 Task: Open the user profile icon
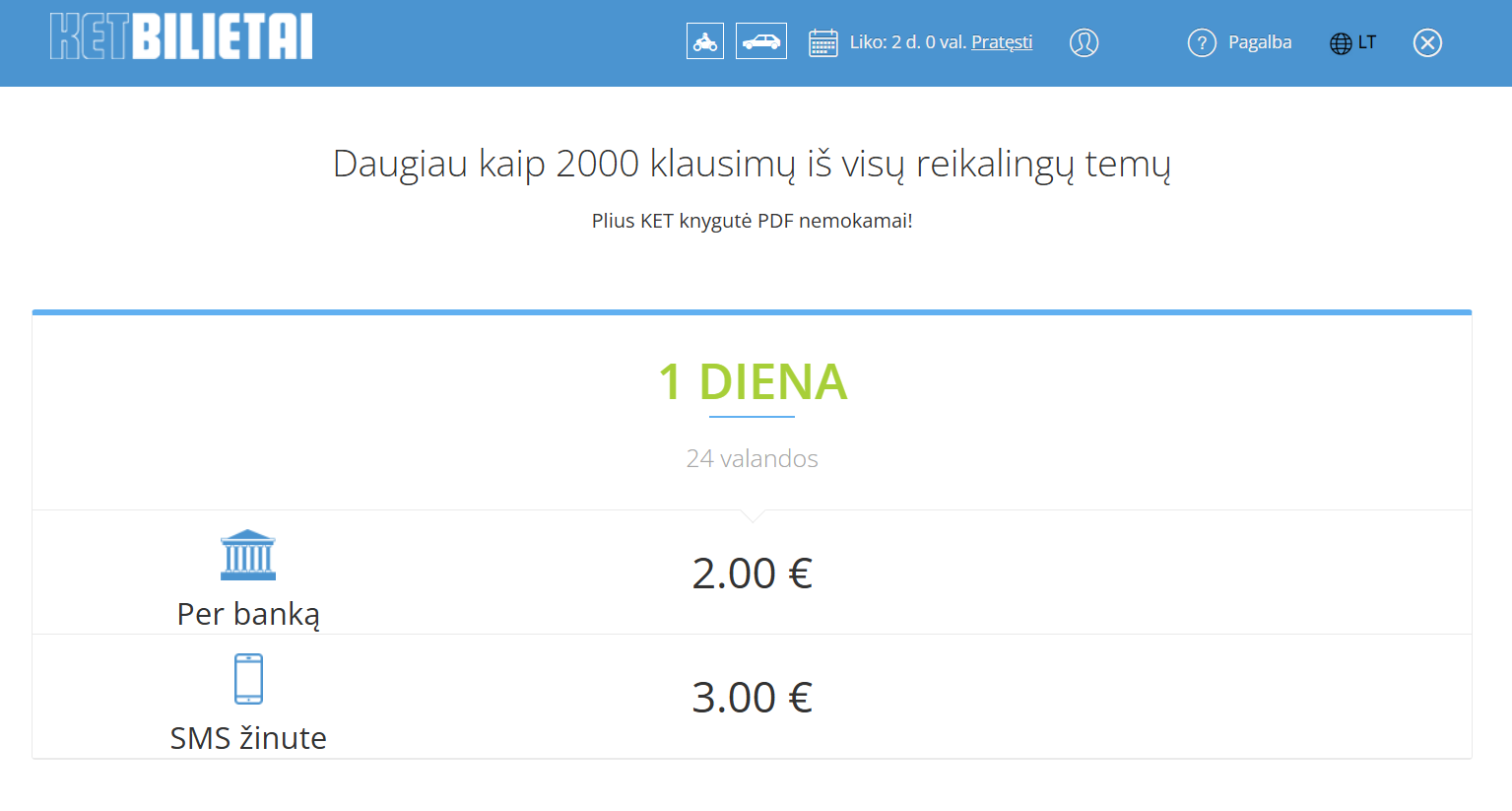tap(1084, 42)
